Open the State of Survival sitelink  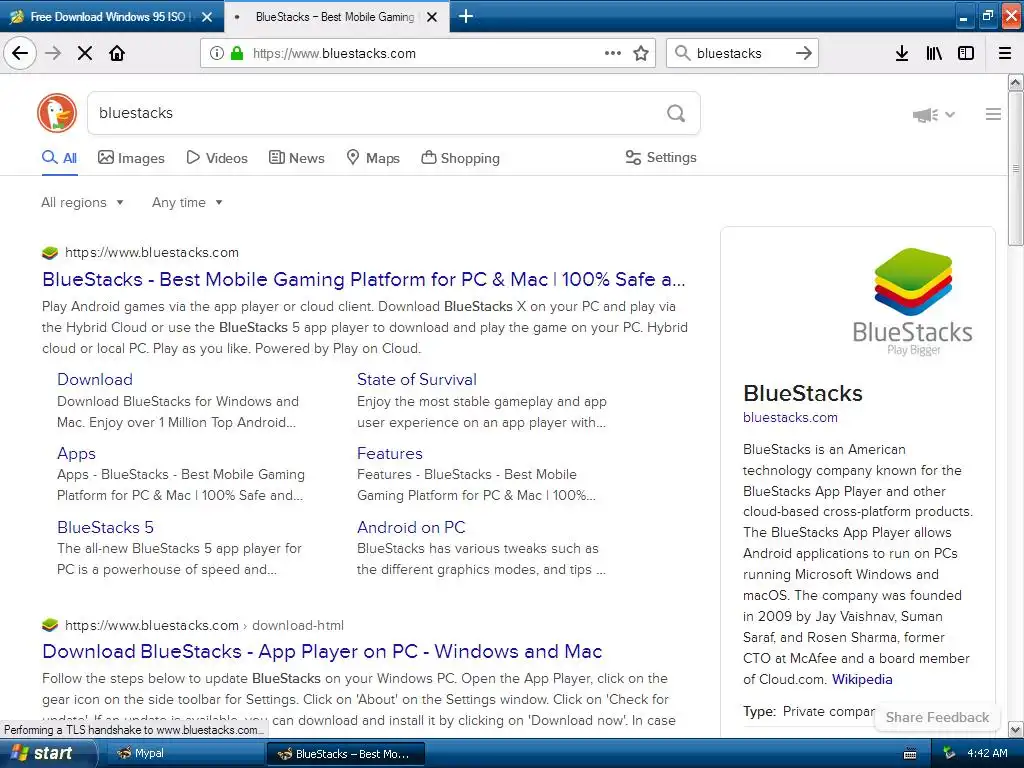pyautogui.click(x=417, y=379)
